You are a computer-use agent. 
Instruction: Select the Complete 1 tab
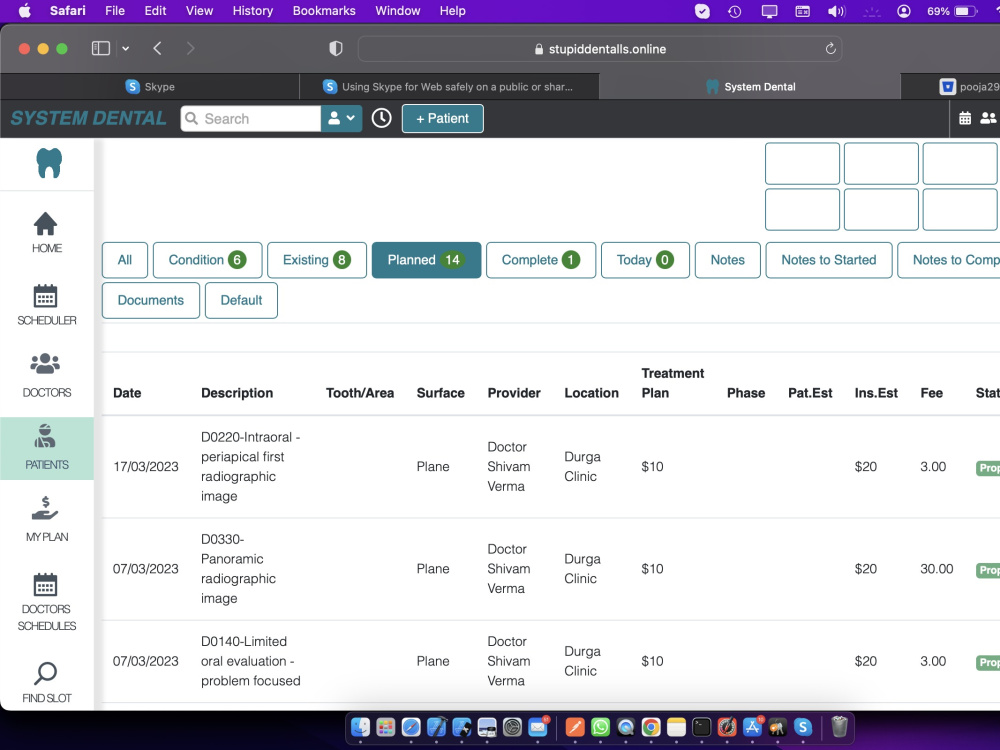[x=541, y=260]
